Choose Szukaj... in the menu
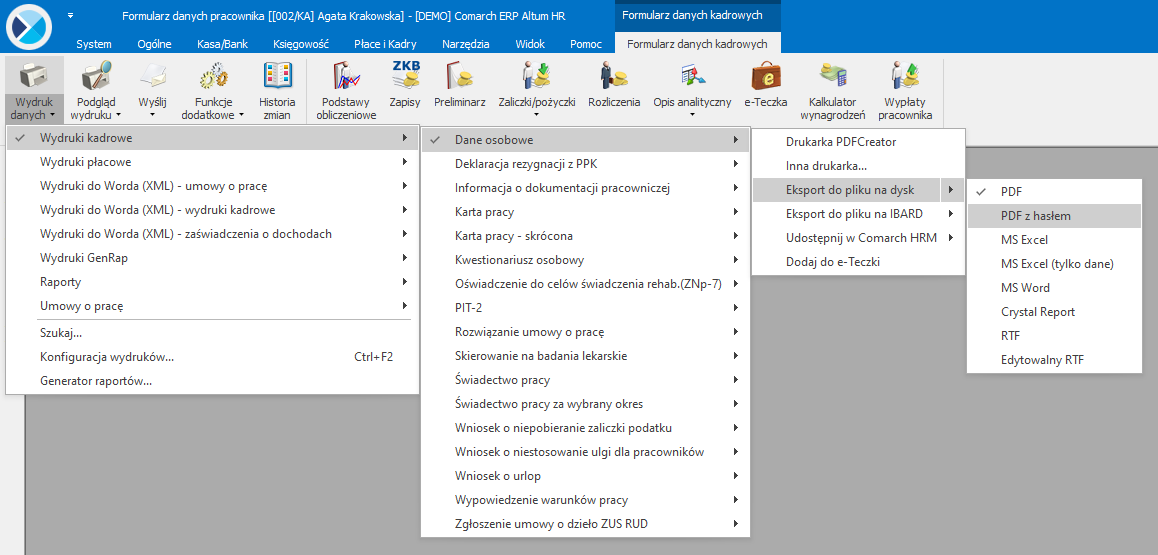The width and height of the screenshot is (1158, 555). click(212, 333)
